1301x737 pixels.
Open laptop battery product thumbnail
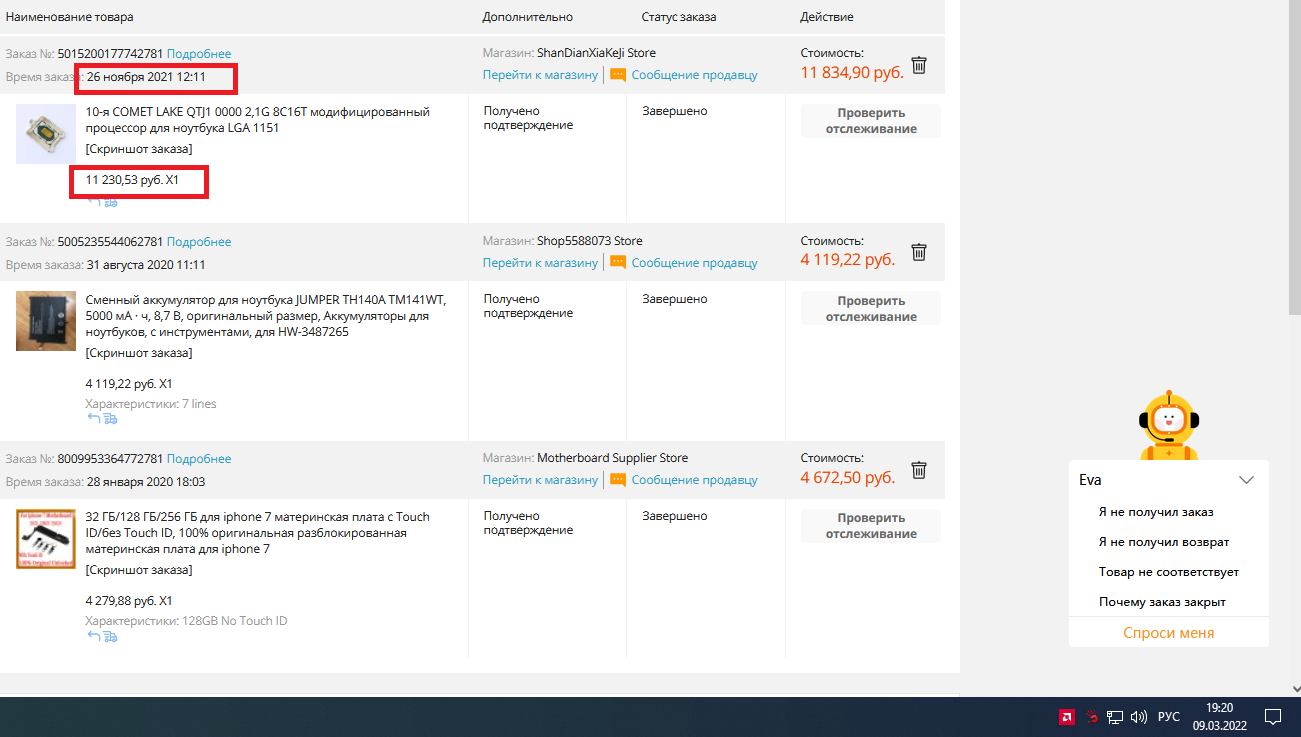coord(46,321)
